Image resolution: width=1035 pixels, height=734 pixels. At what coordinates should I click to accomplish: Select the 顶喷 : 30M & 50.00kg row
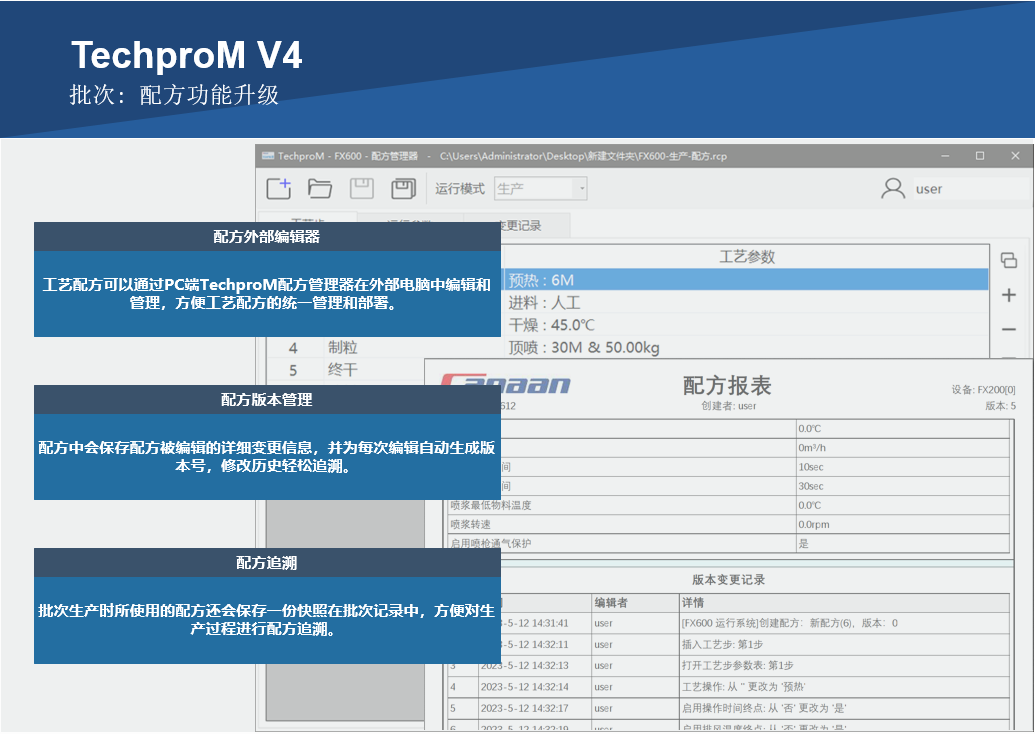click(746, 347)
